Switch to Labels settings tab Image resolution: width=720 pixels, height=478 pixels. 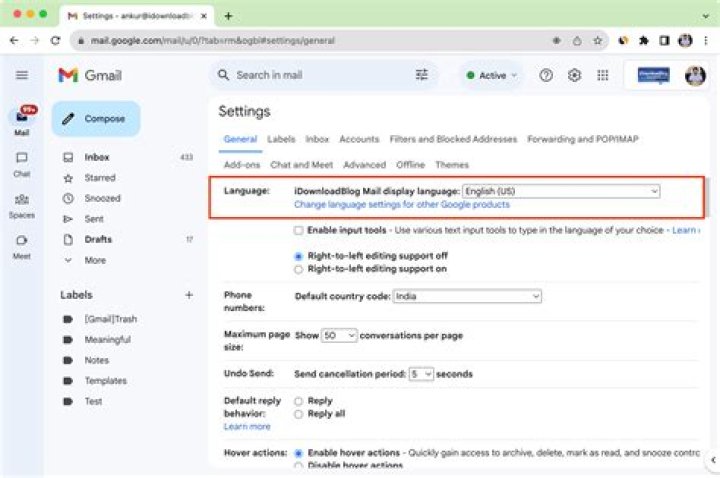pos(281,139)
